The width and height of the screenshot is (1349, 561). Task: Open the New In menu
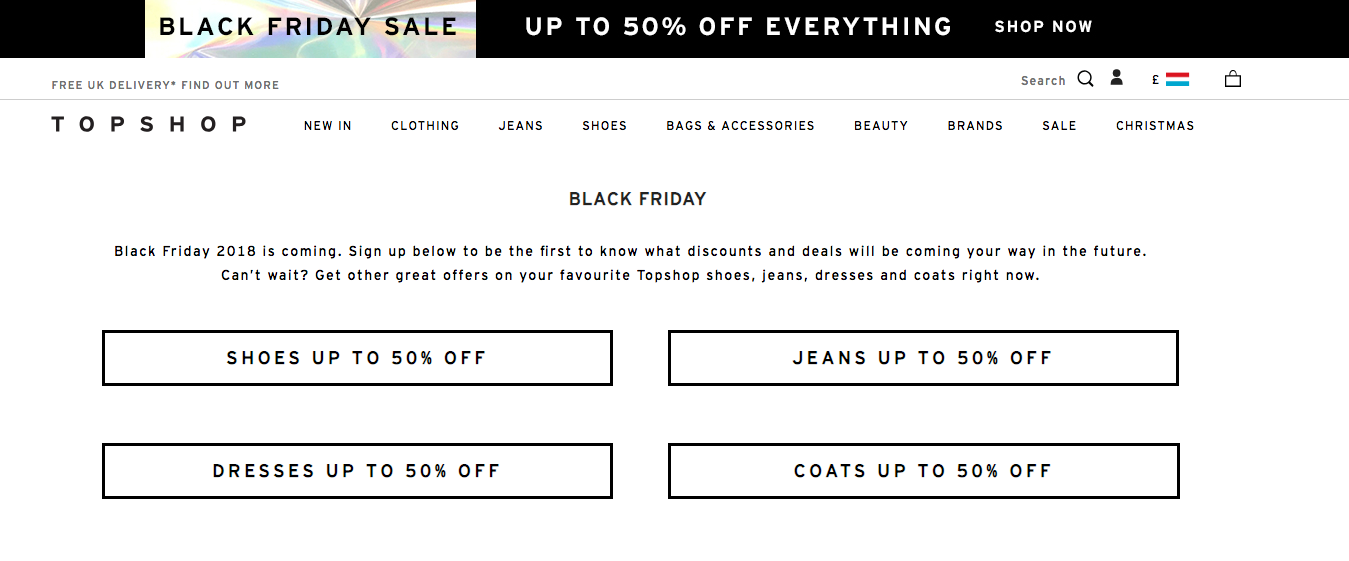click(328, 126)
